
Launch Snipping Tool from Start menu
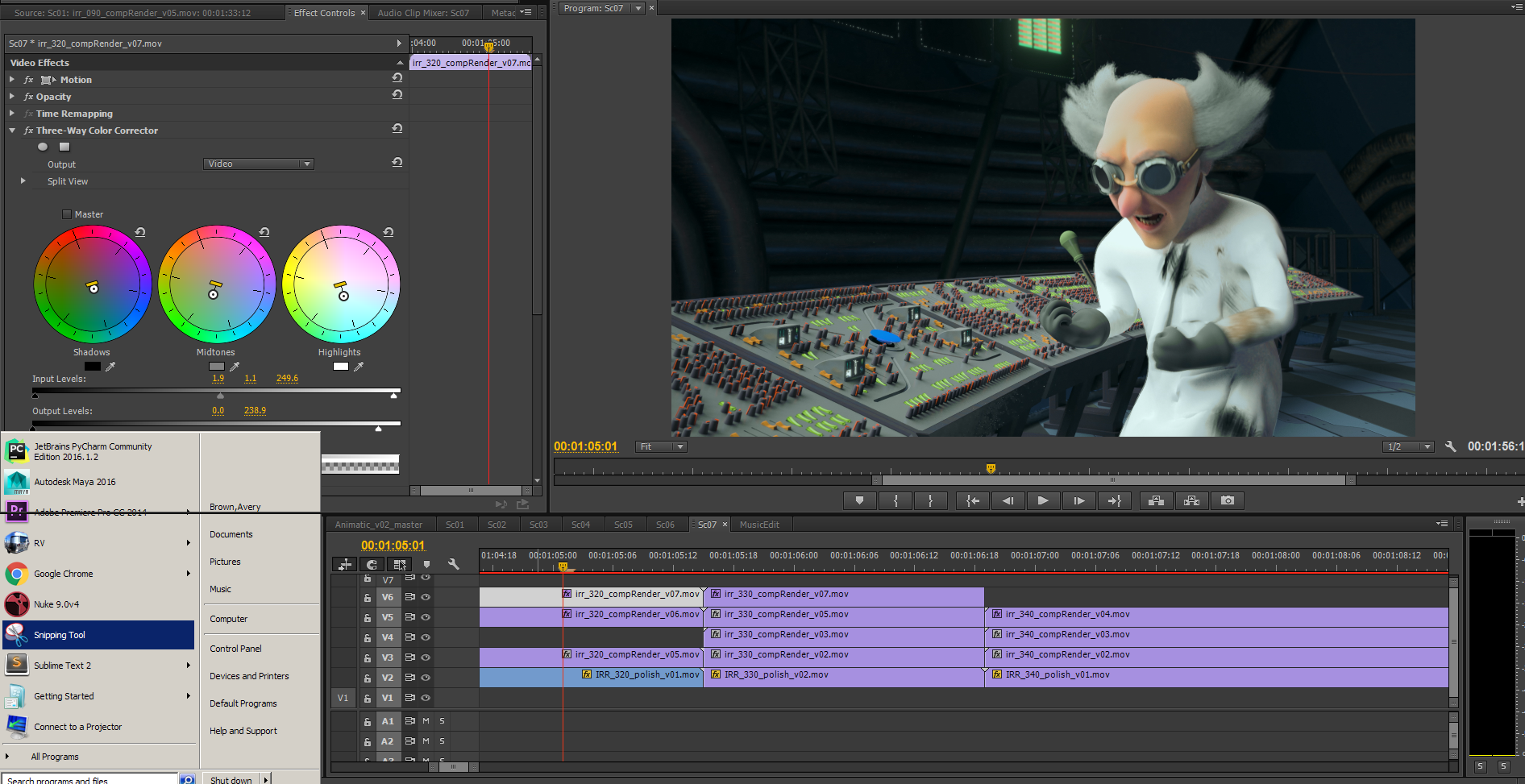point(60,635)
